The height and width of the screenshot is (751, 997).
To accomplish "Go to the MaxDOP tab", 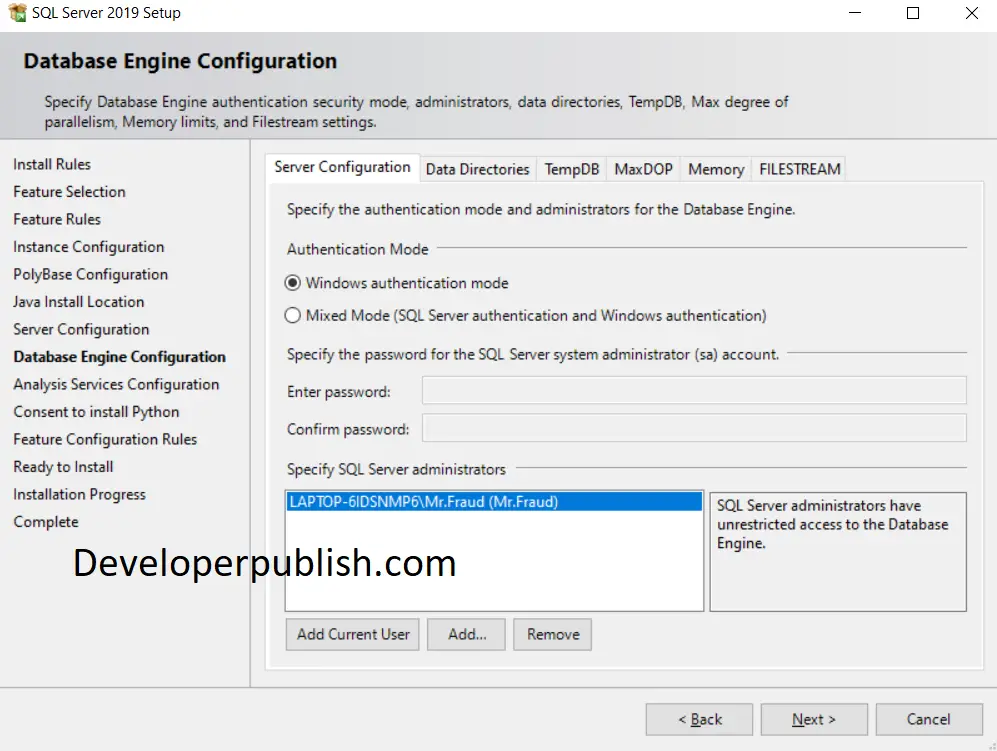I will [643, 169].
